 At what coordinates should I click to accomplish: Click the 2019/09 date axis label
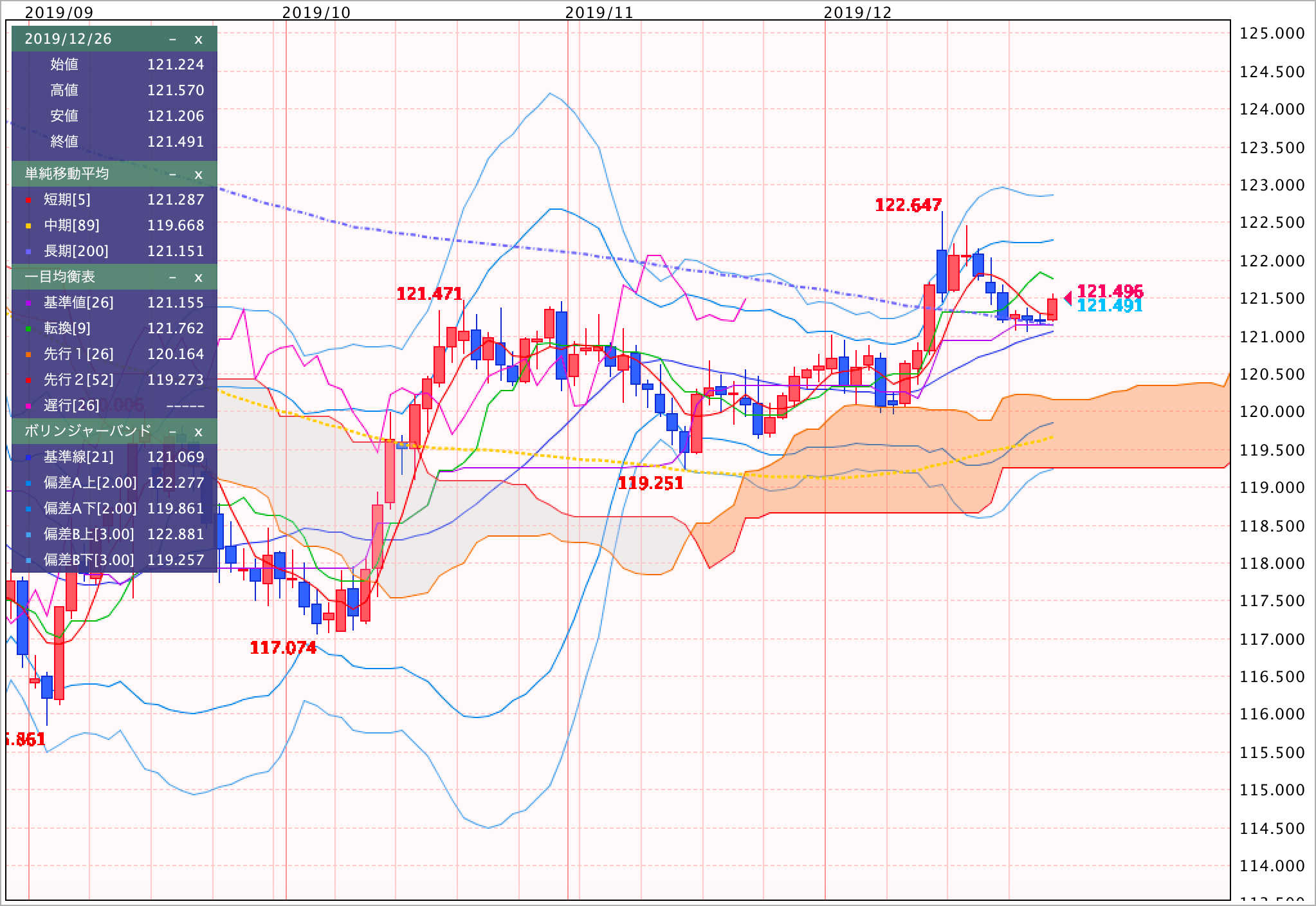pyautogui.click(x=59, y=12)
